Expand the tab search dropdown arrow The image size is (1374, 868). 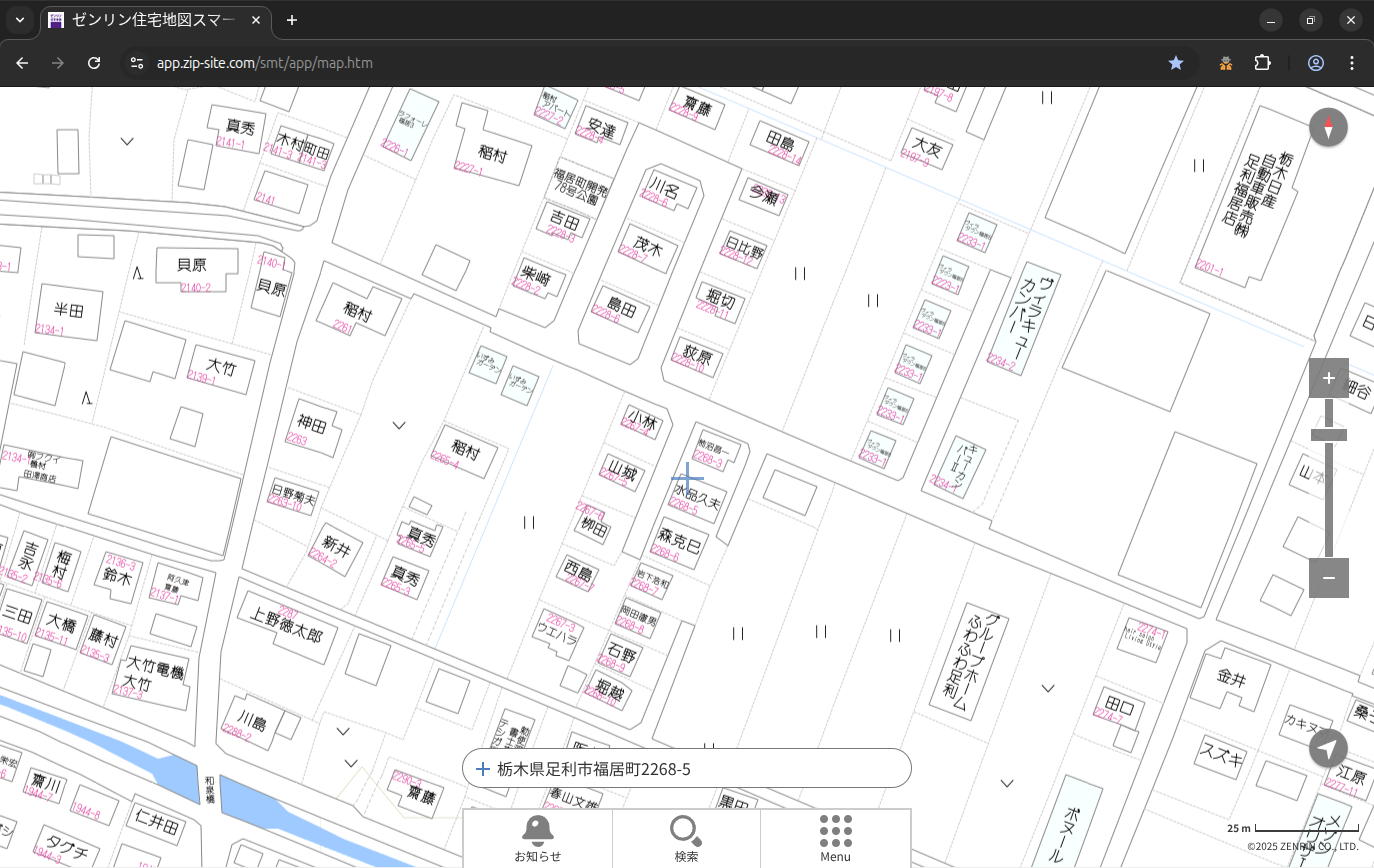pos(20,20)
